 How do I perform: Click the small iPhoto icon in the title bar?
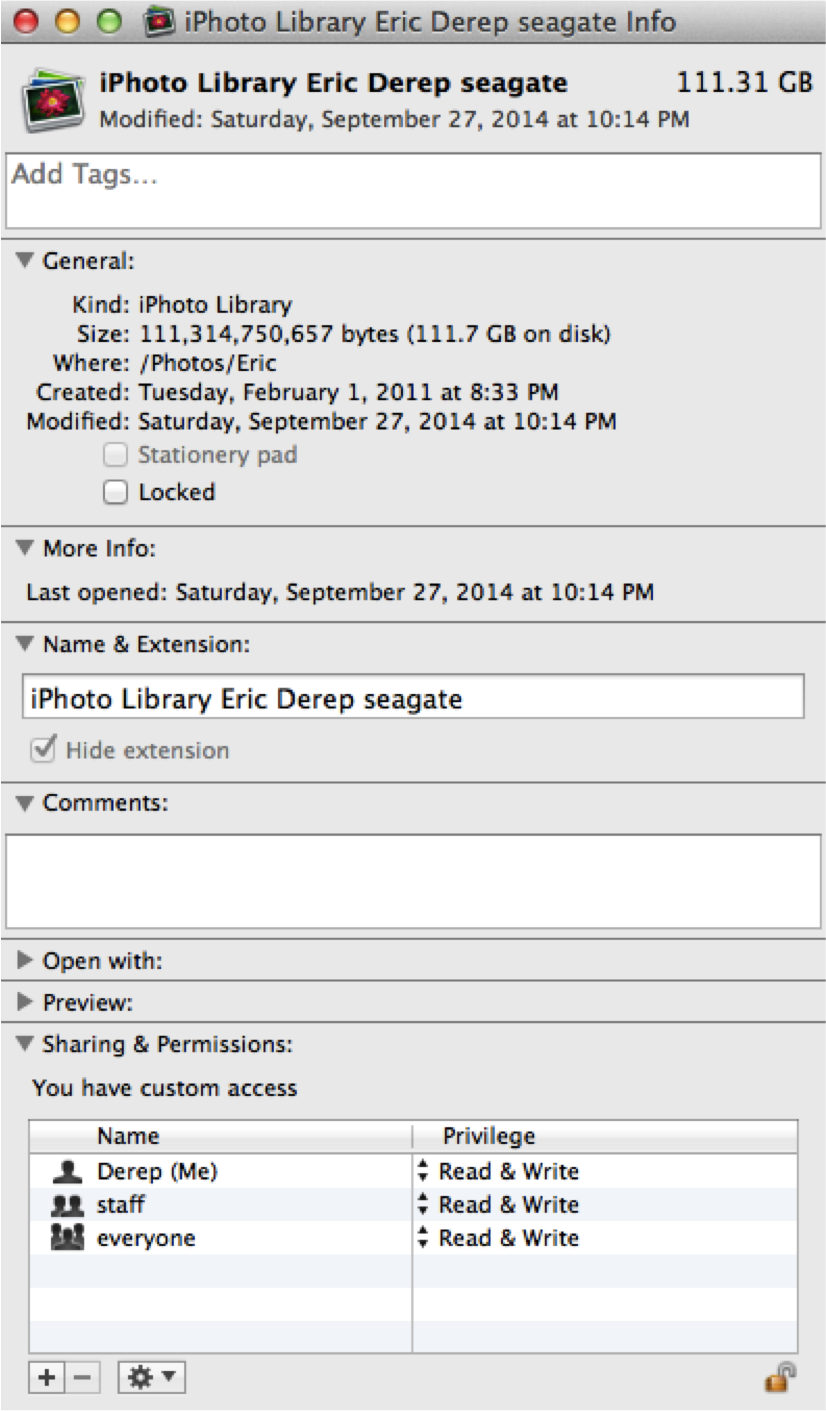tap(161, 21)
